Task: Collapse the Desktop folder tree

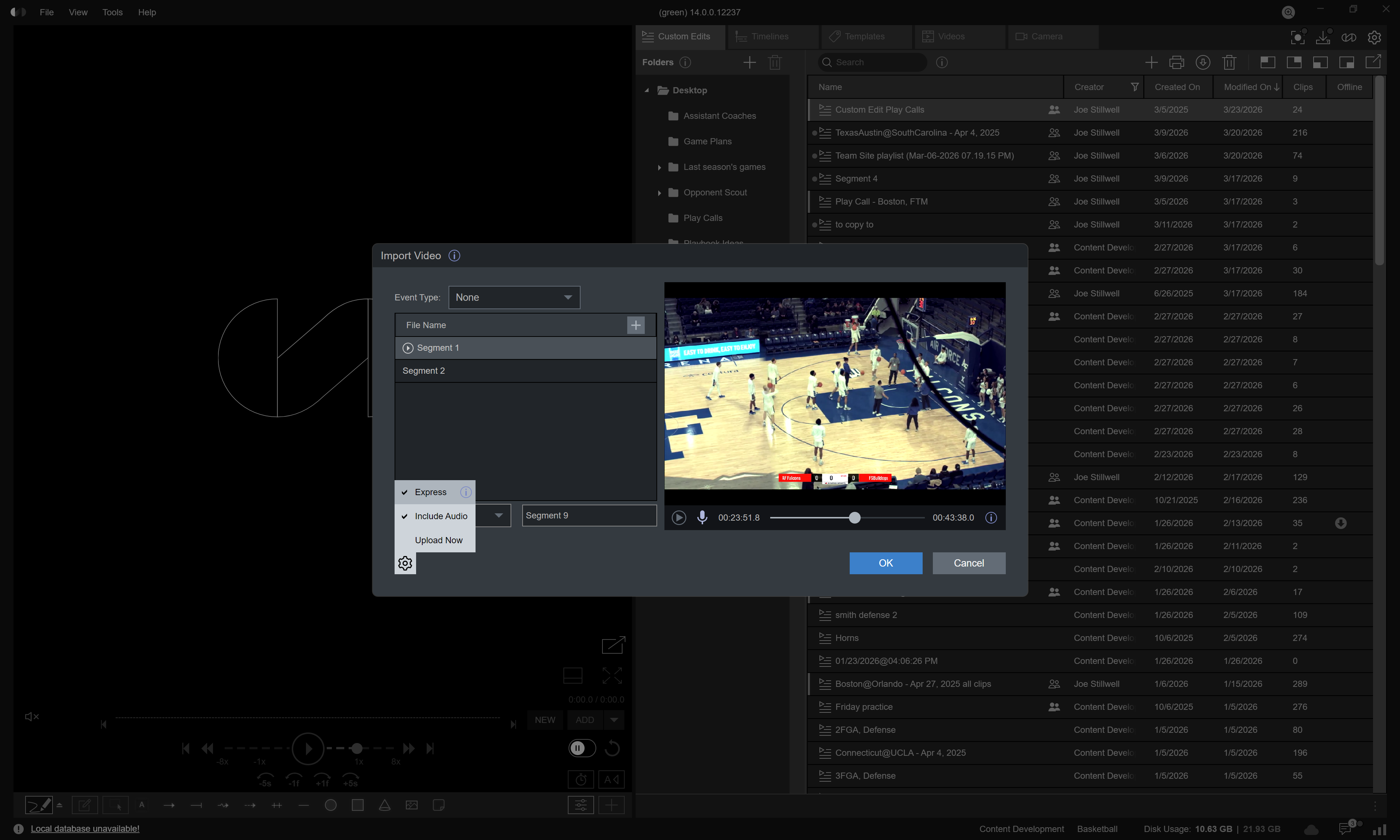Action: [x=647, y=90]
